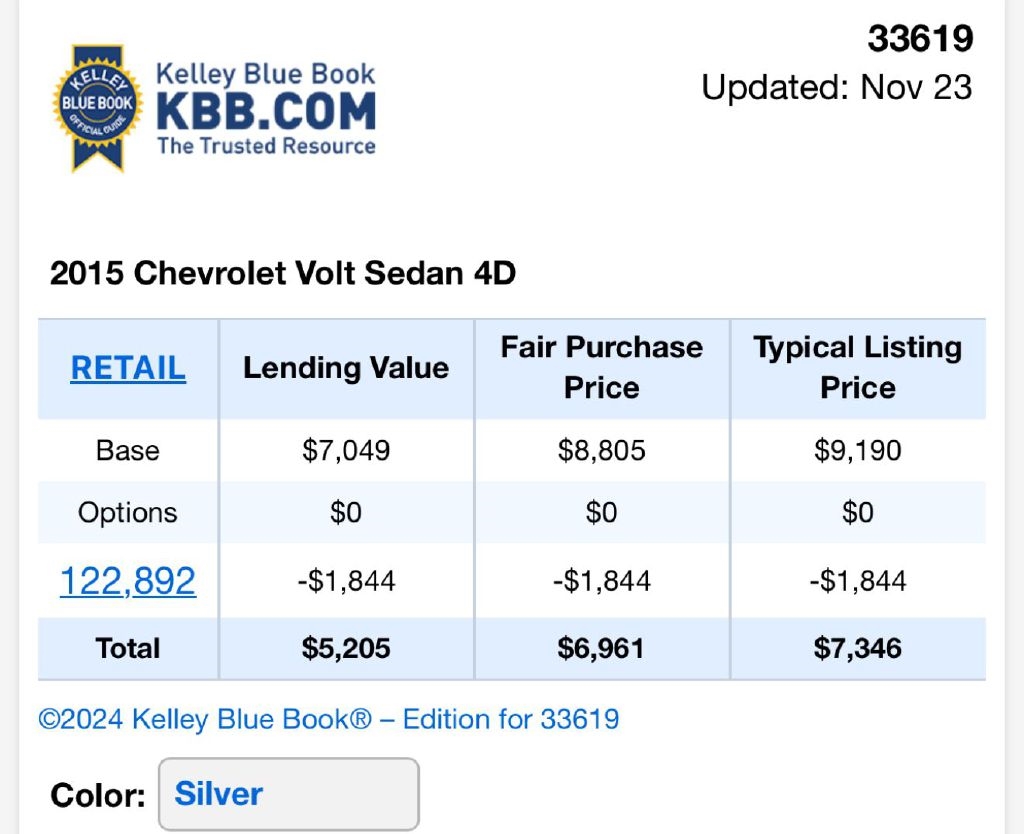Viewport: 1024px width, 834px height.
Task: Click the Base Fair Purchase $8,805 cell
Action: pyautogui.click(x=602, y=450)
